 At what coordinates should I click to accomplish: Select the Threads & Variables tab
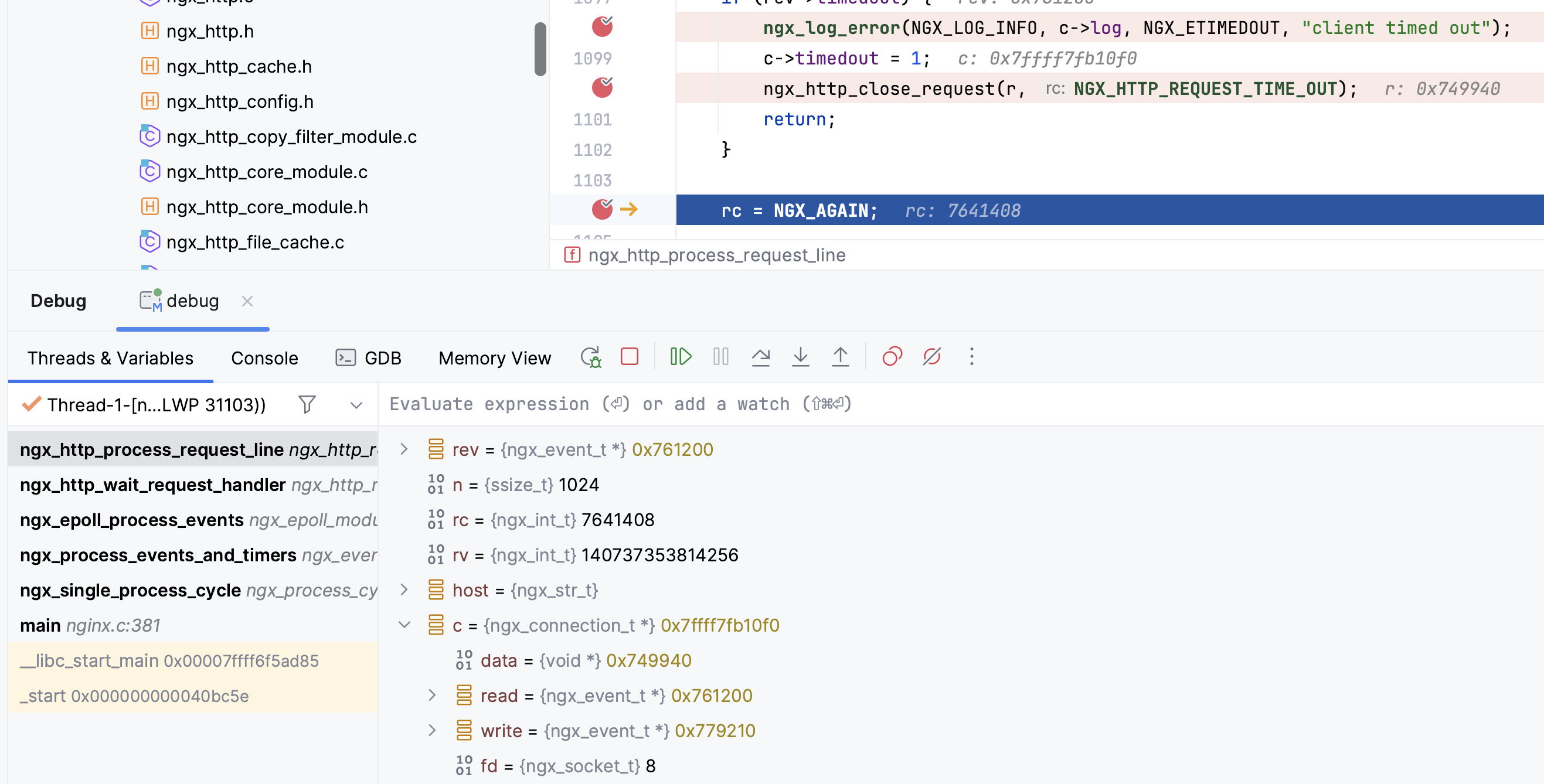tap(110, 358)
